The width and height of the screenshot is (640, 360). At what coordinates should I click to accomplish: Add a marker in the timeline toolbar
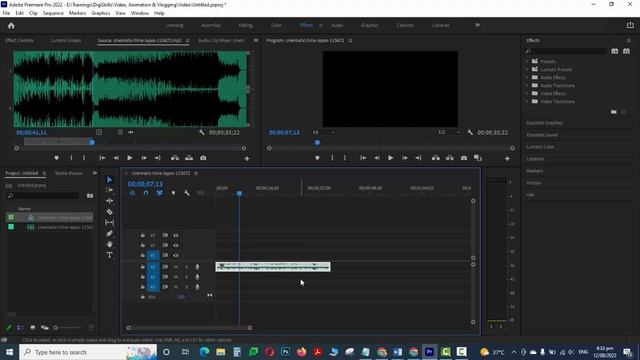click(x=173, y=193)
